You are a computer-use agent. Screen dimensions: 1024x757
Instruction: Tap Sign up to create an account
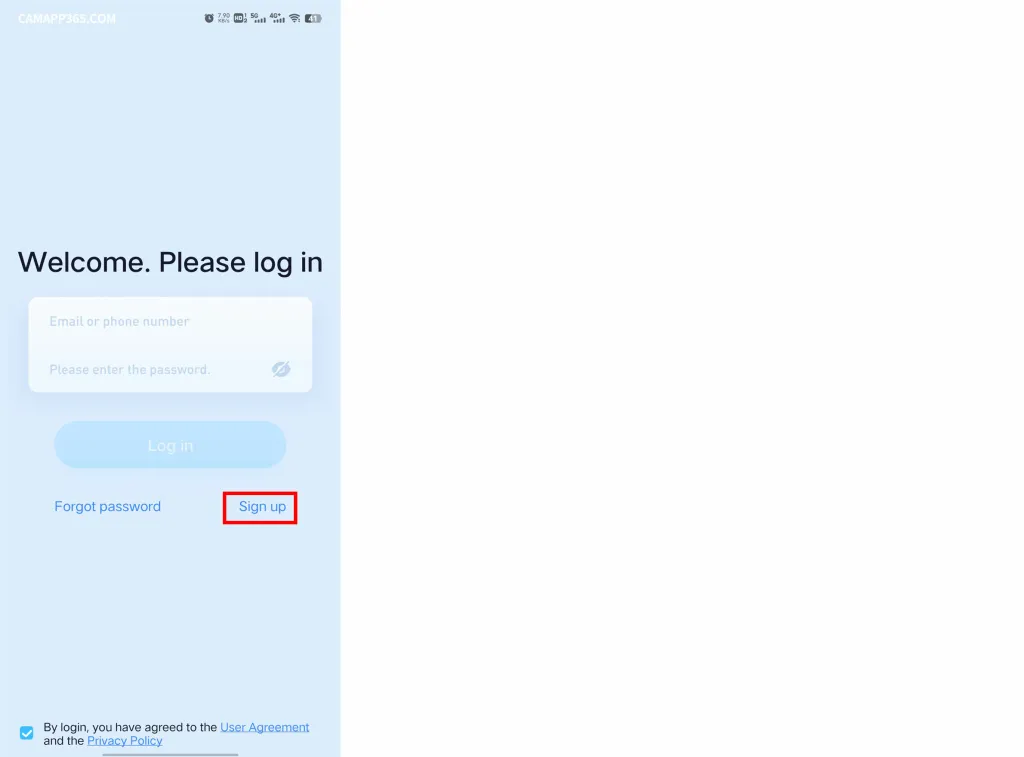(x=262, y=507)
